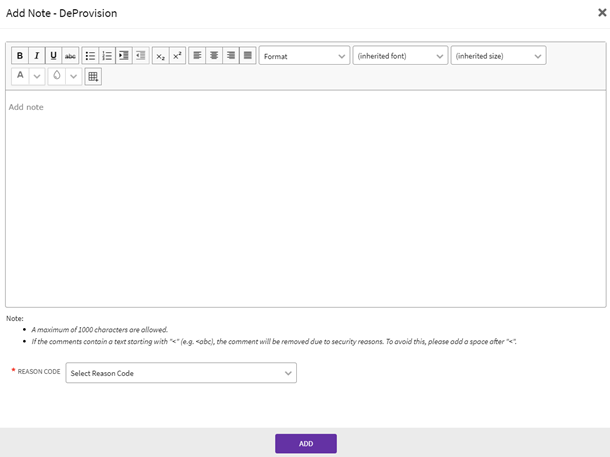Toggle bold formatting

19,56
